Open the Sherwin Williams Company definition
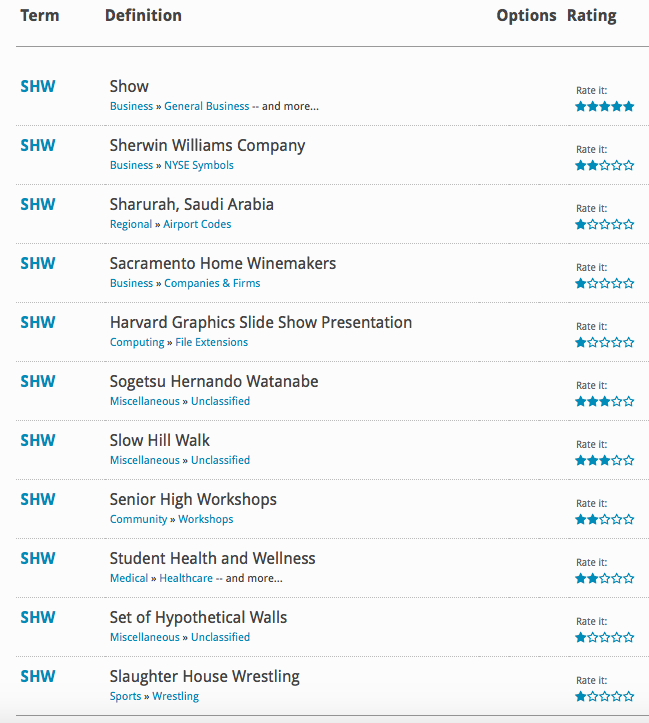This screenshot has height=723, width=649. tap(207, 146)
